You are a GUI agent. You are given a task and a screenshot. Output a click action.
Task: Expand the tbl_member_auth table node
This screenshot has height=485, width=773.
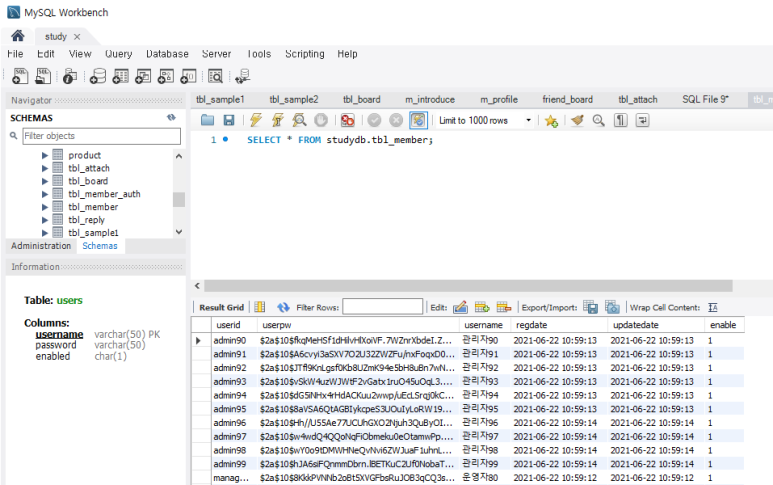click(45, 194)
